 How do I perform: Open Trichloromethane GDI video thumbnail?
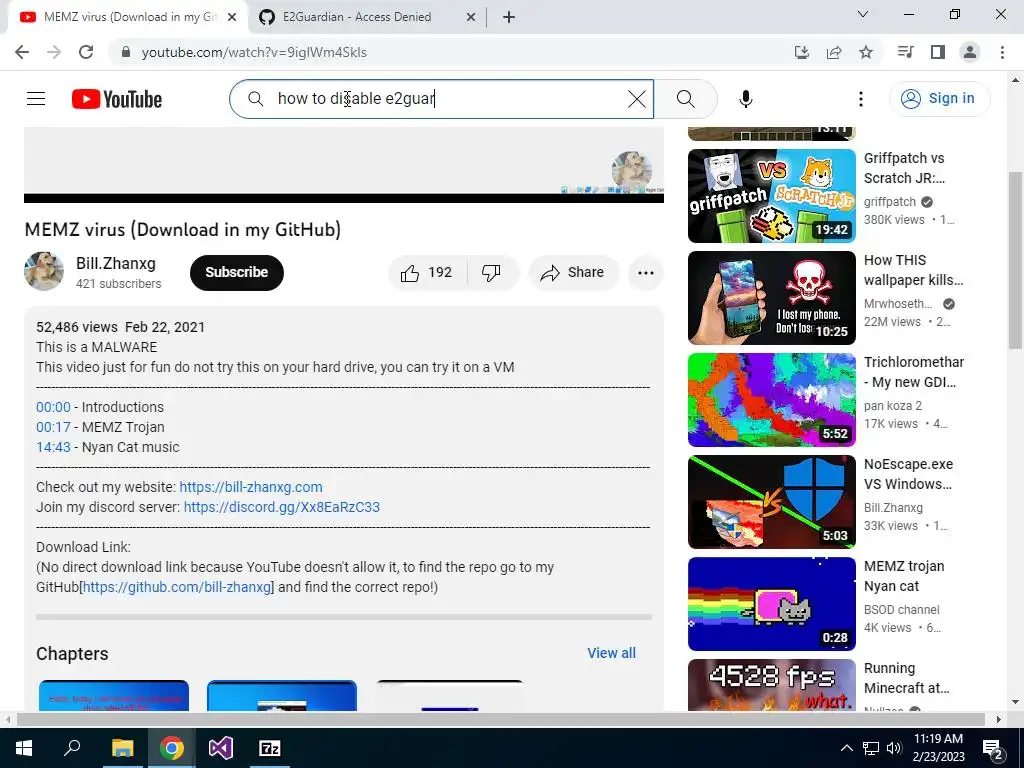[771, 400]
